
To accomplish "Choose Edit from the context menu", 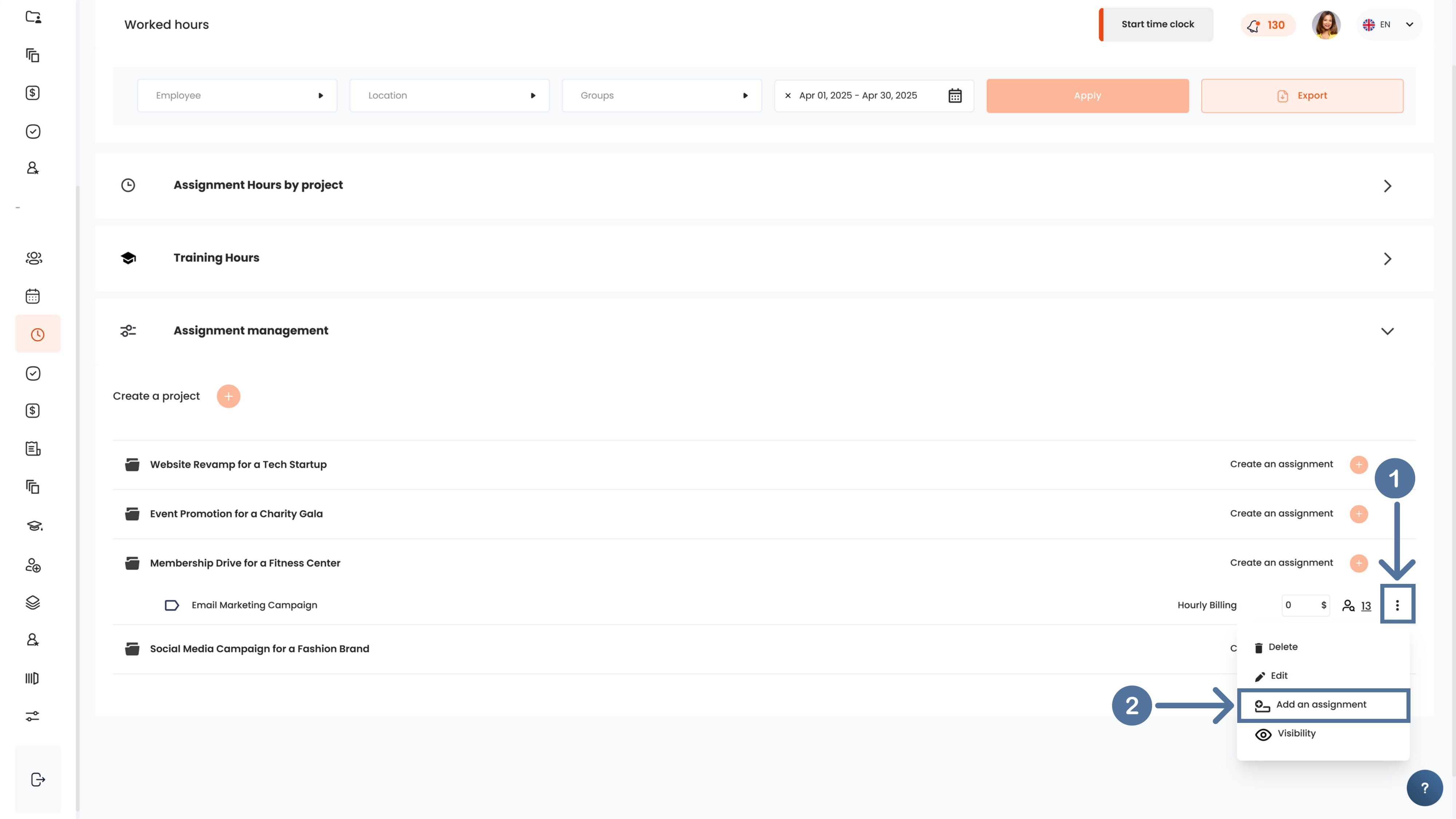I will [x=1271, y=676].
